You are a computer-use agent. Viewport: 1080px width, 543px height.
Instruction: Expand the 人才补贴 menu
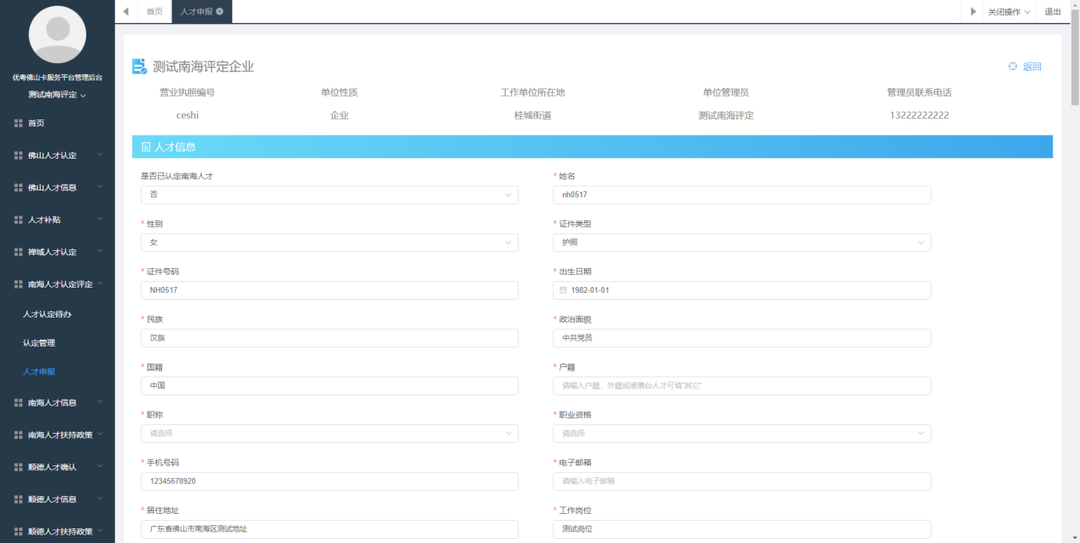pos(58,220)
